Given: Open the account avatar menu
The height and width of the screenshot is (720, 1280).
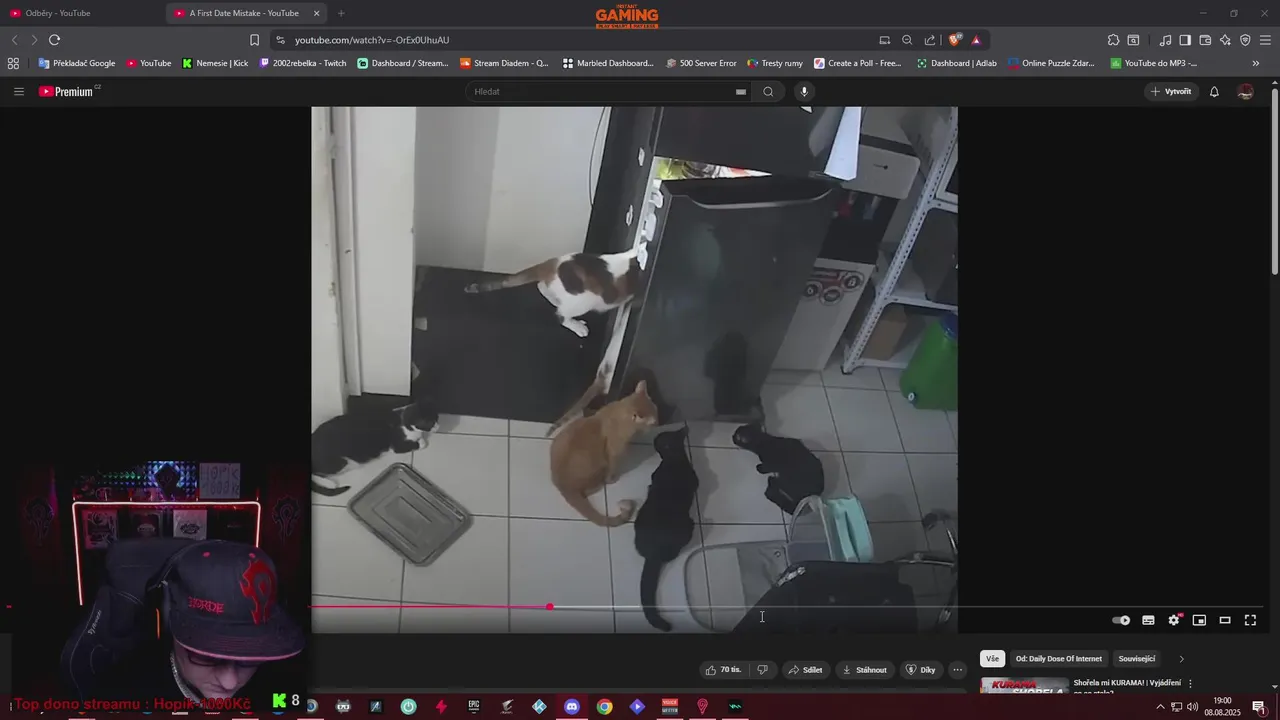Looking at the screenshot, I should click(1245, 91).
